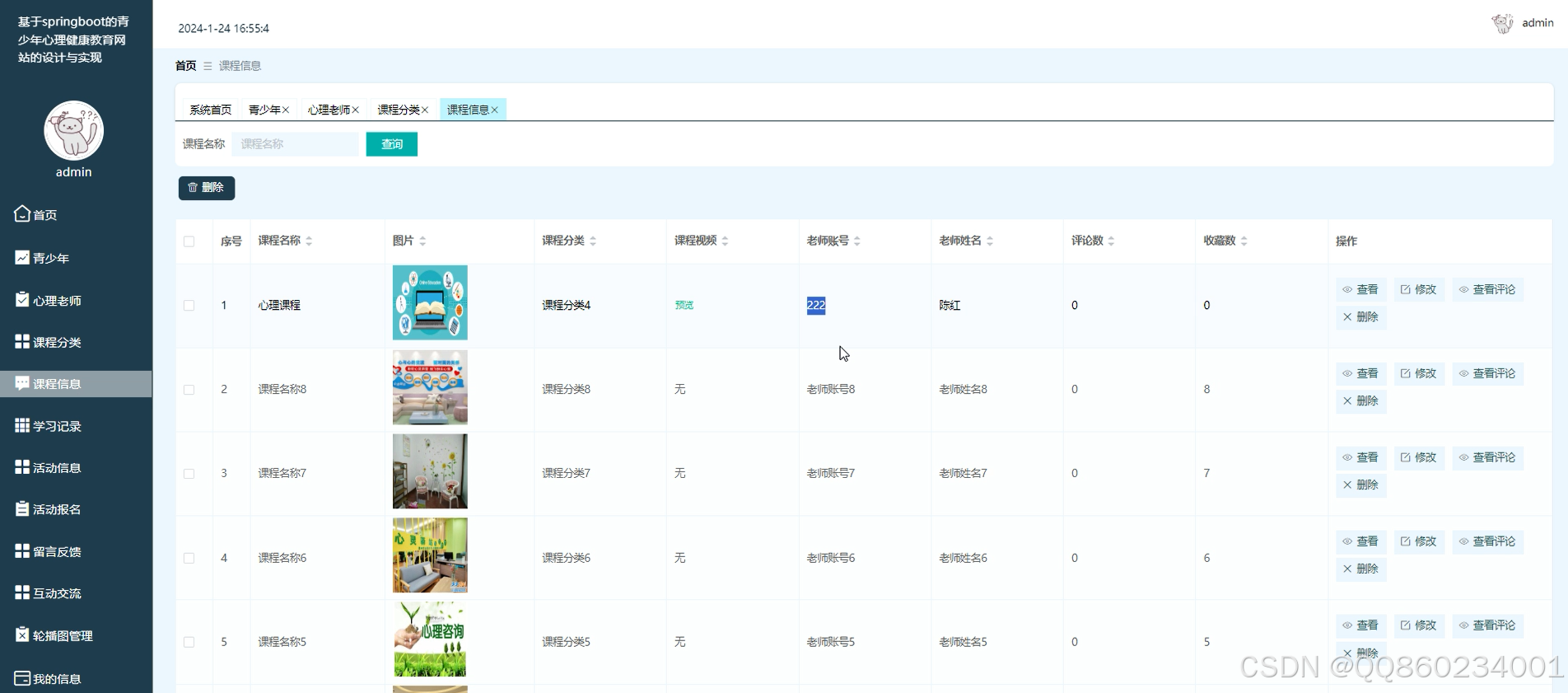Click the top-right admin avatar icon
This screenshot has width=1568, height=693.
coord(1503,23)
